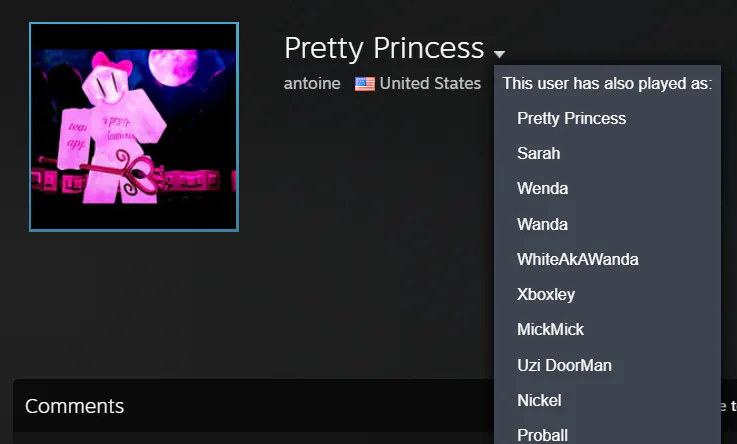Click the real name antoine text
737x444 pixels.
tap(312, 84)
